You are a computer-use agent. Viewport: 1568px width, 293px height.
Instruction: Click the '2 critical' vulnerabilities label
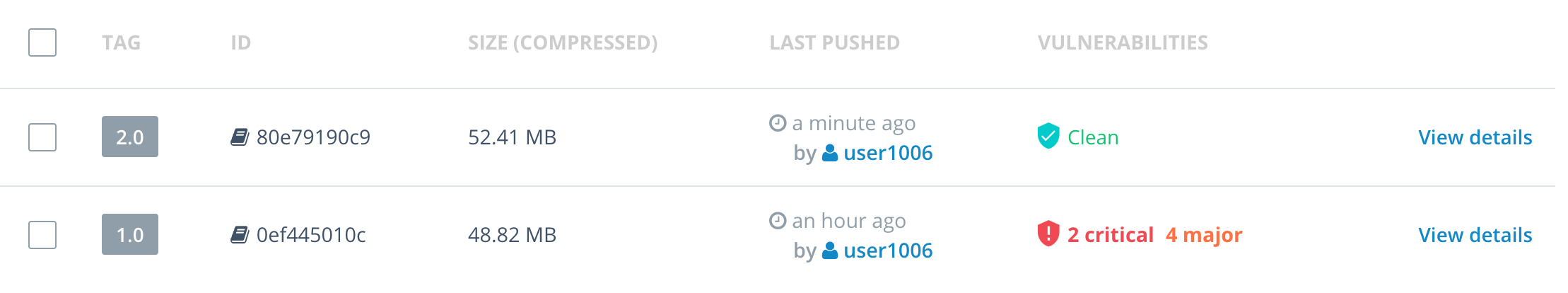tap(1111, 235)
